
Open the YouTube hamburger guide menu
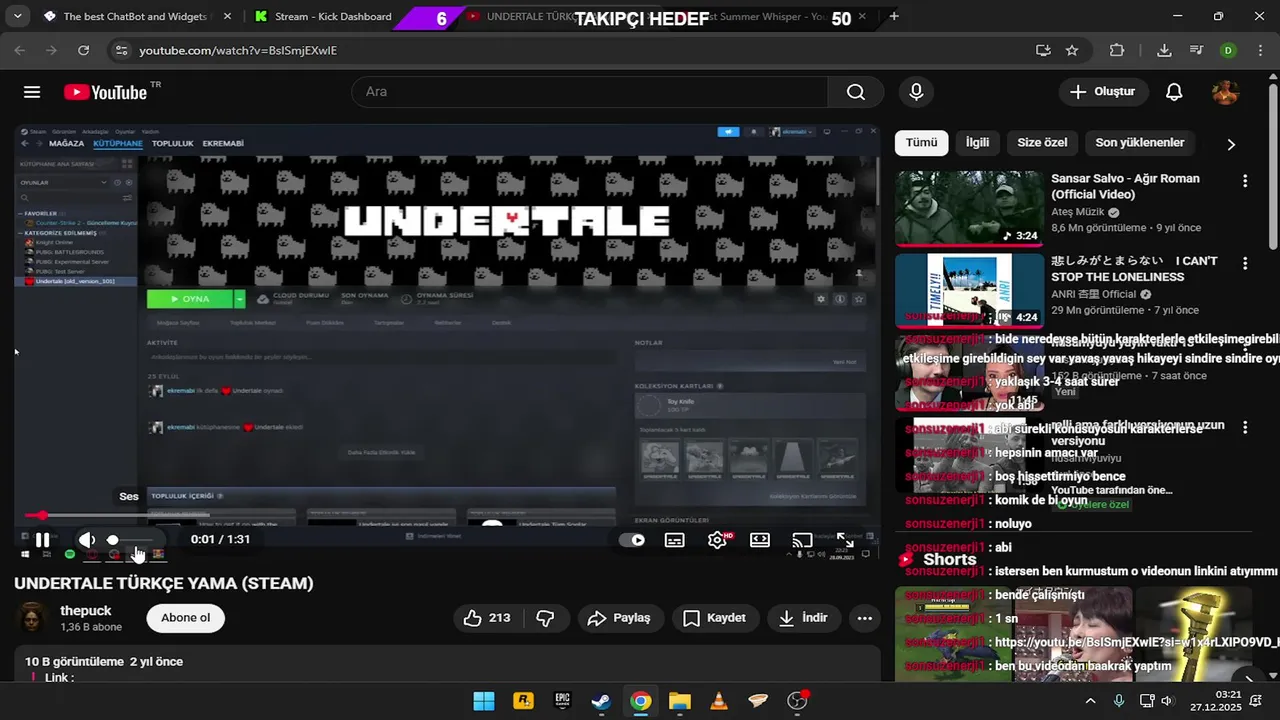(x=32, y=92)
